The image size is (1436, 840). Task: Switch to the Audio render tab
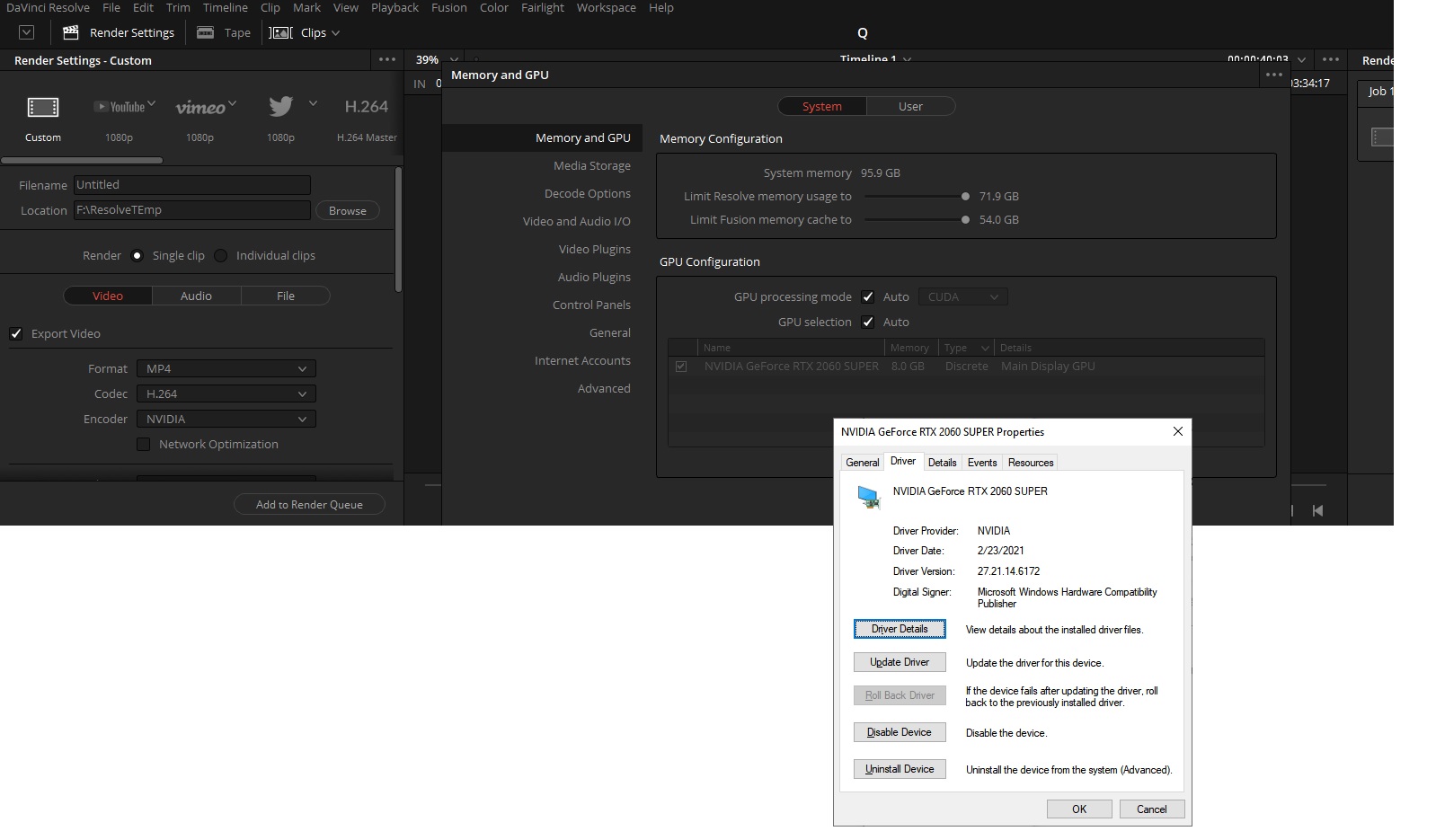coord(196,296)
